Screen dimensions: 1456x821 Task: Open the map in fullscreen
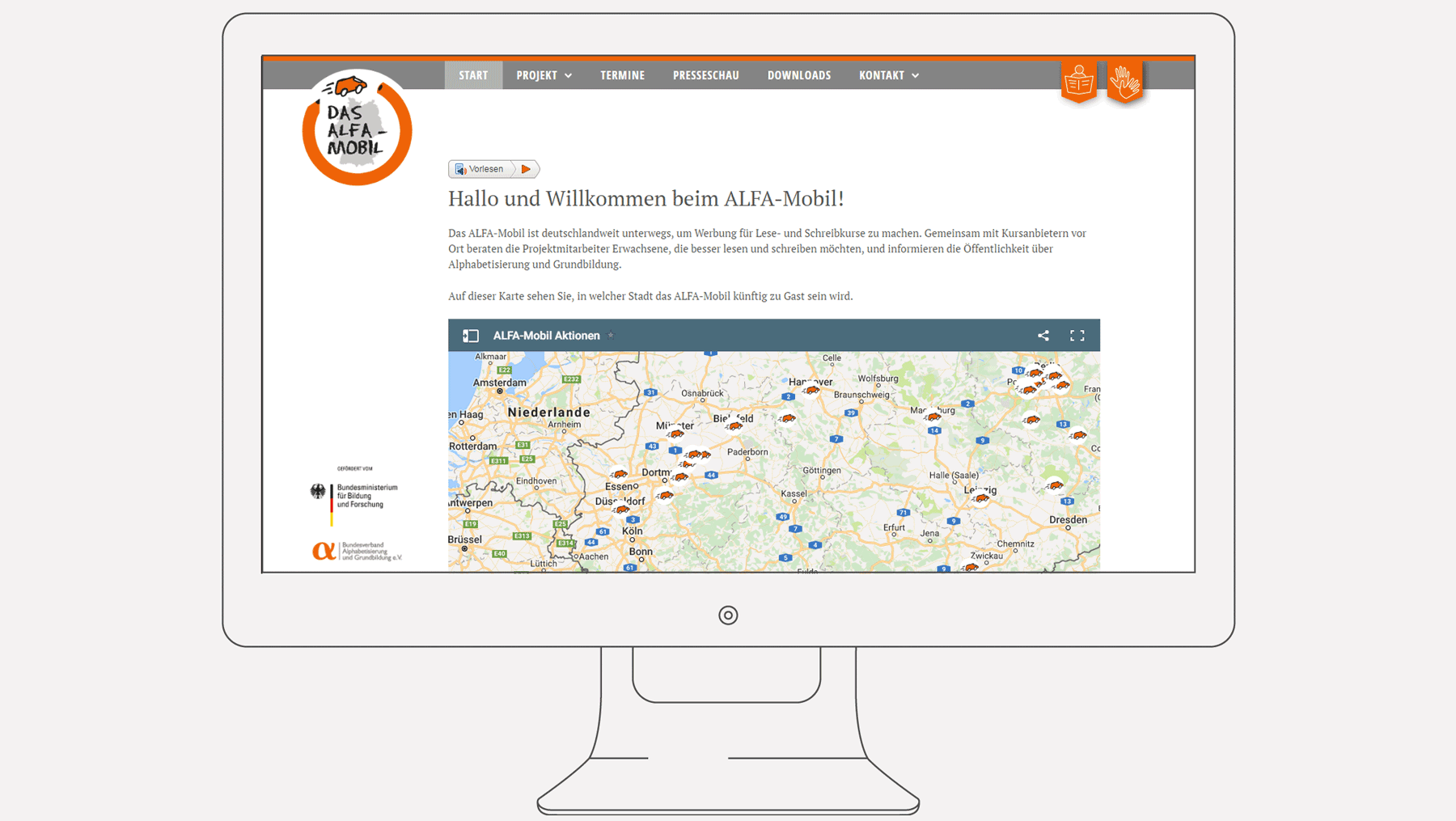[x=1077, y=336]
